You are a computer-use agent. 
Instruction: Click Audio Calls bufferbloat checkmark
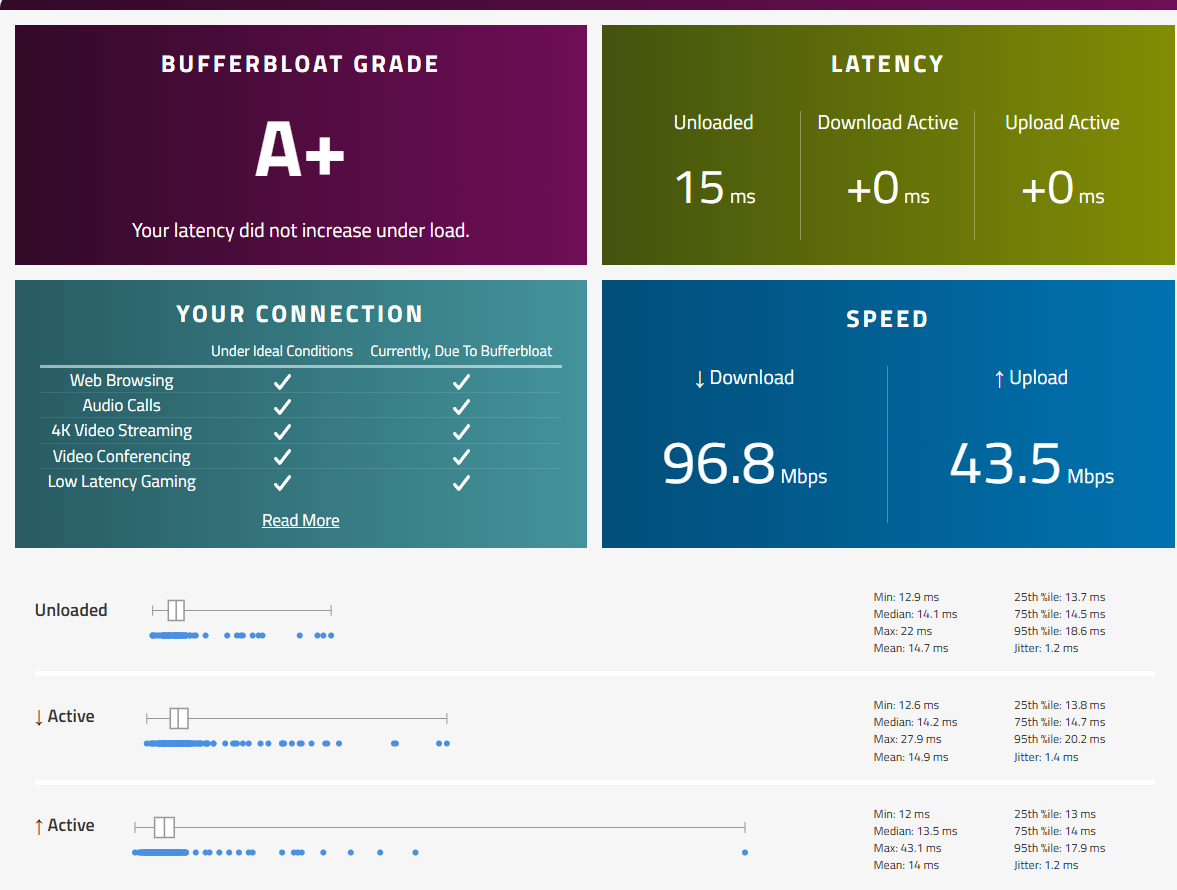pyautogui.click(x=462, y=407)
